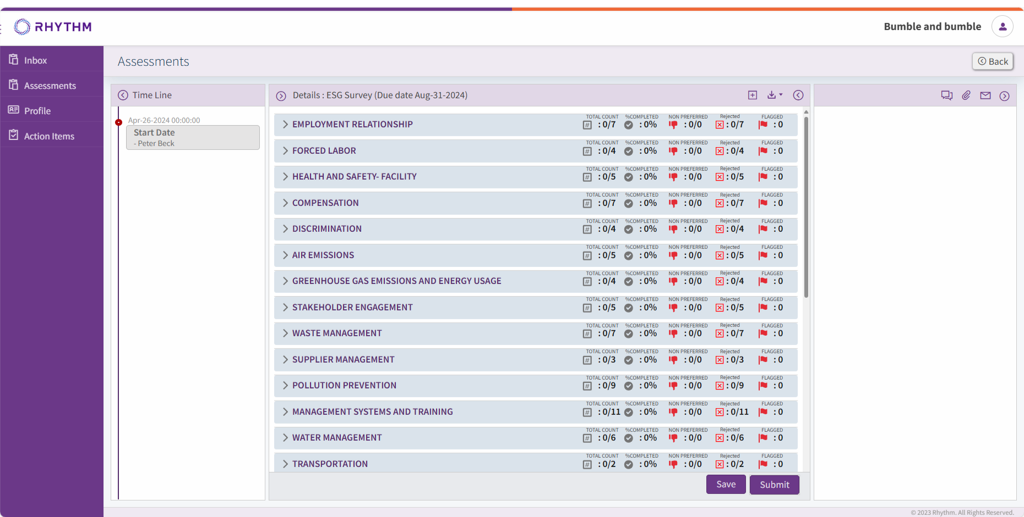Click the envelope mail icon
Image resolution: width=1024 pixels, height=517 pixels.
point(985,96)
